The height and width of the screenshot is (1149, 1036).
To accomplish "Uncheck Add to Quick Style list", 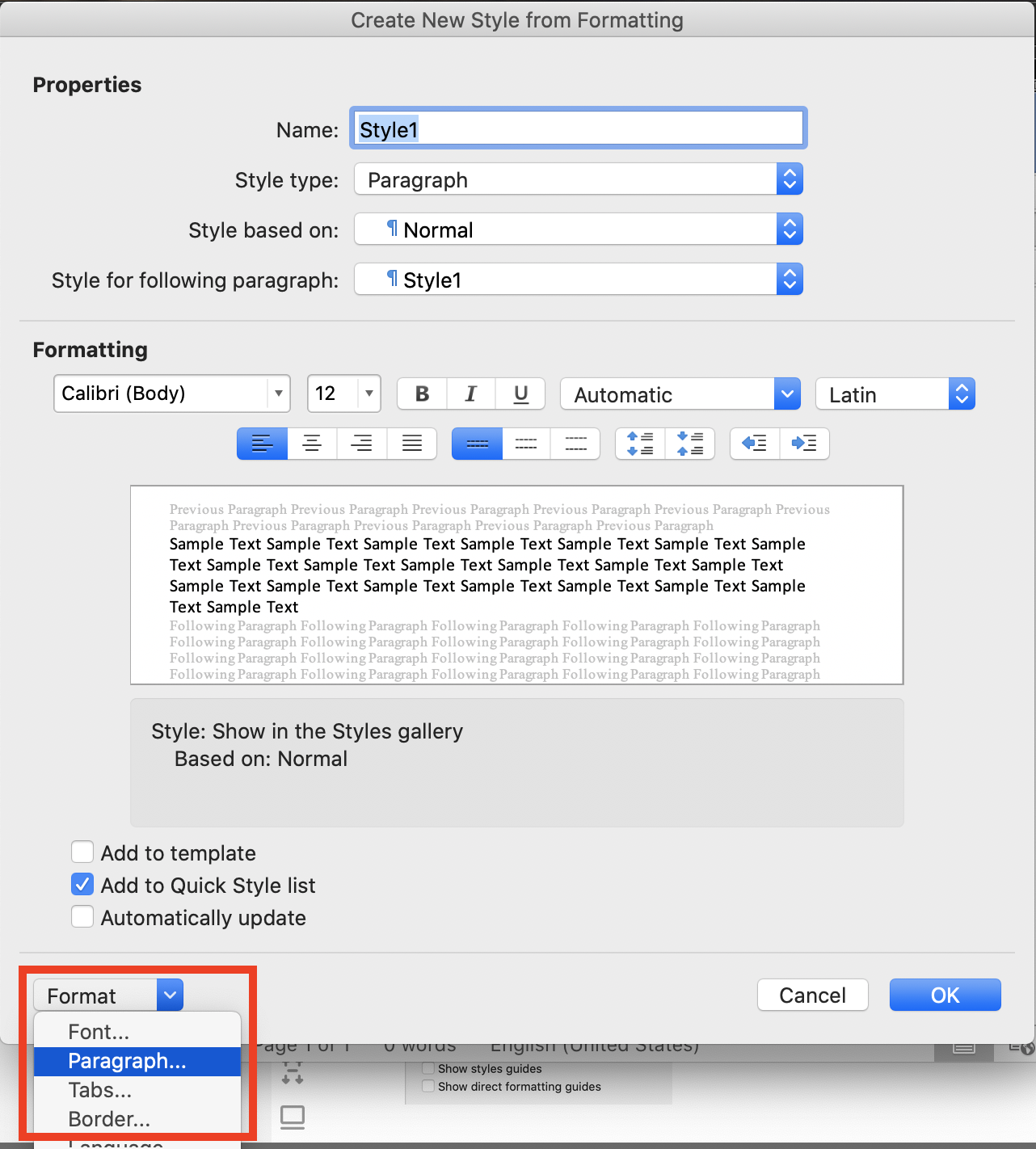I will (82, 885).
